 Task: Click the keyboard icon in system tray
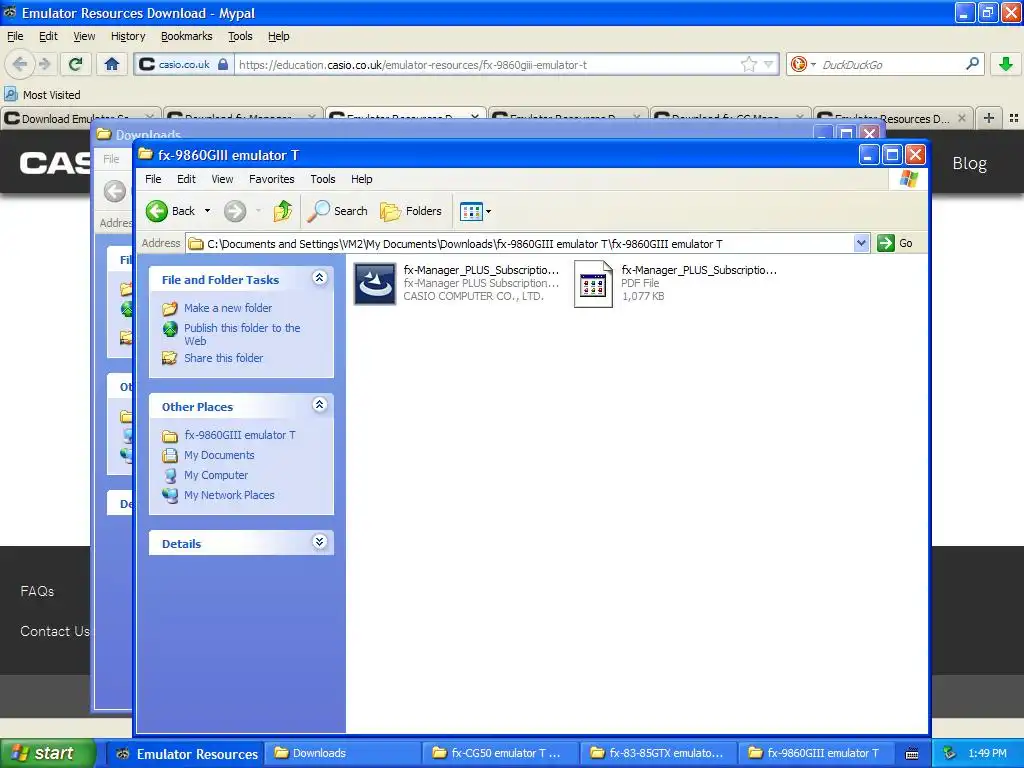[x=912, y=754]
